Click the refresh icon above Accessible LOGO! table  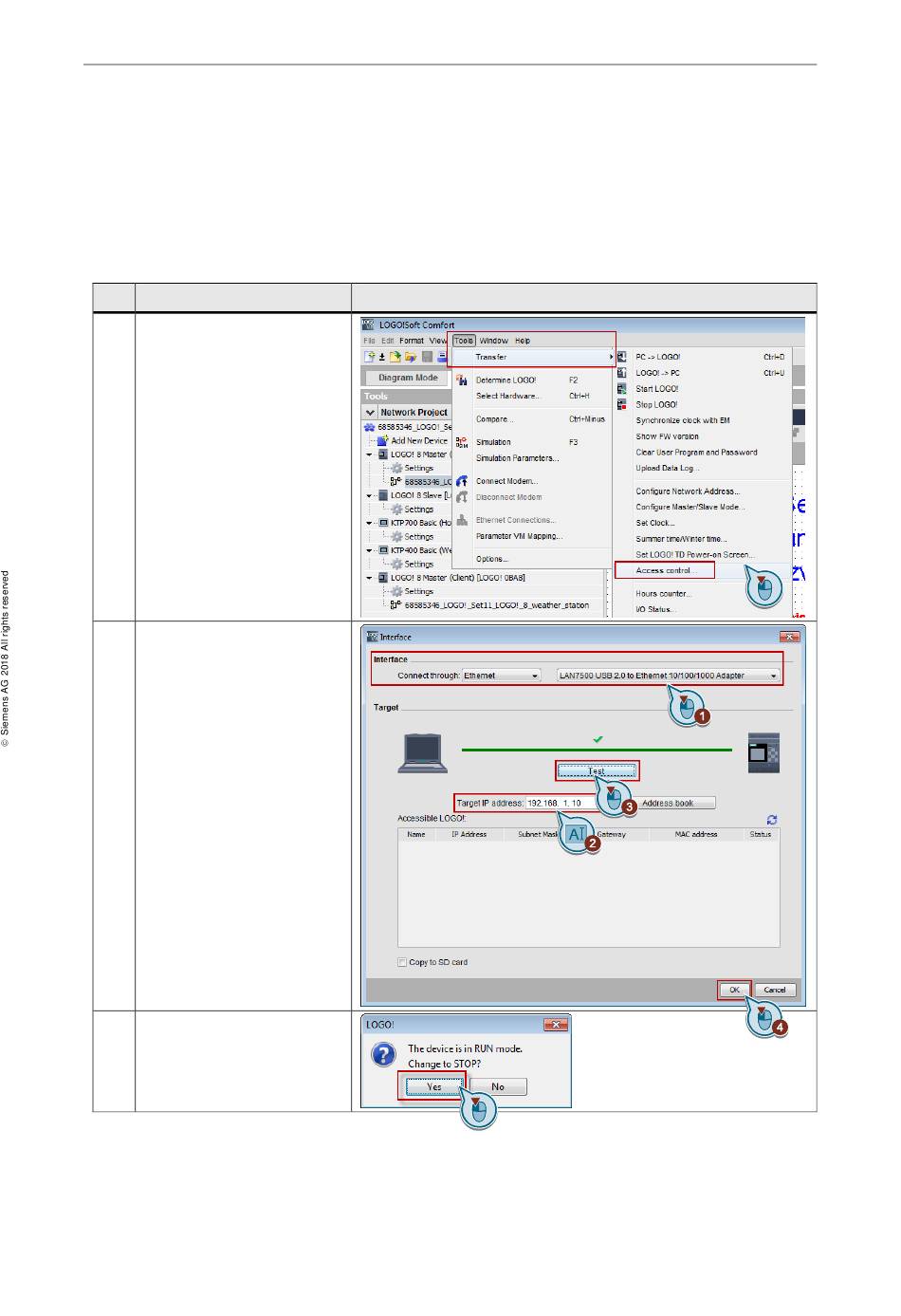click(772, 819)
